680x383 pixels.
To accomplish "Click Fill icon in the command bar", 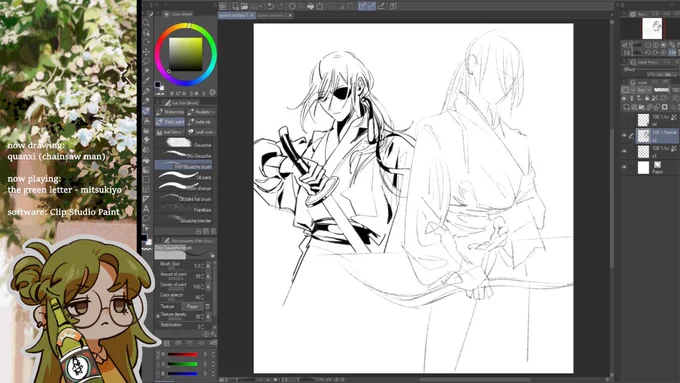I will [311, 6].
